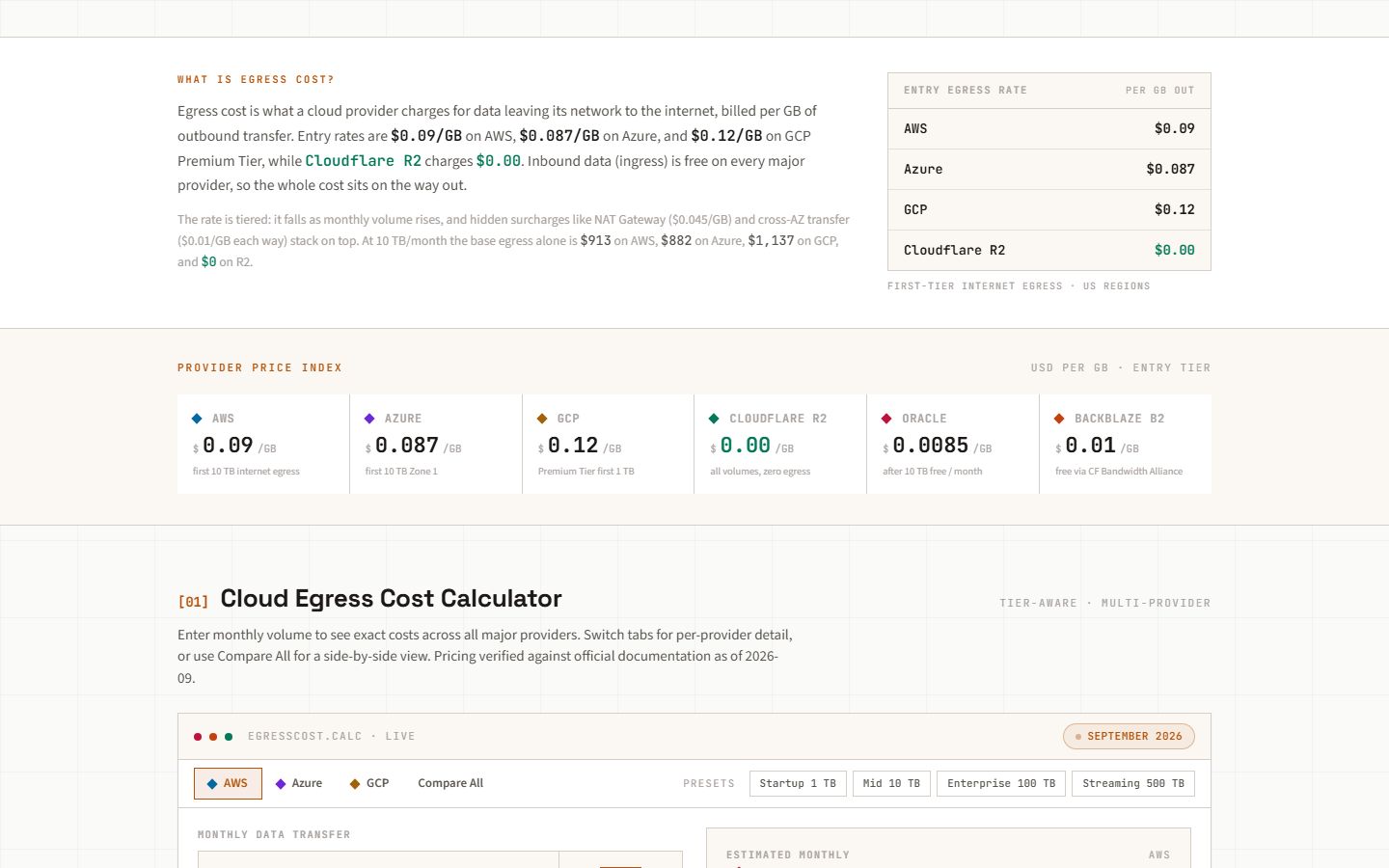The image size is (1389, 868).
Task: Apply the Startup 1 TB preset
Action: tap(798, 783)
